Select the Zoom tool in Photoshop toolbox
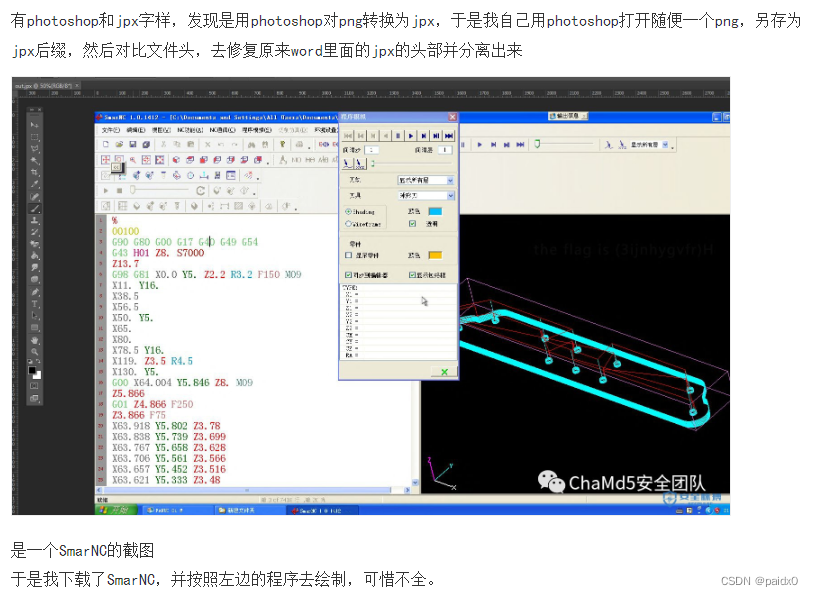This screenshot has height=596, width=813. click(x=34, y=352)
